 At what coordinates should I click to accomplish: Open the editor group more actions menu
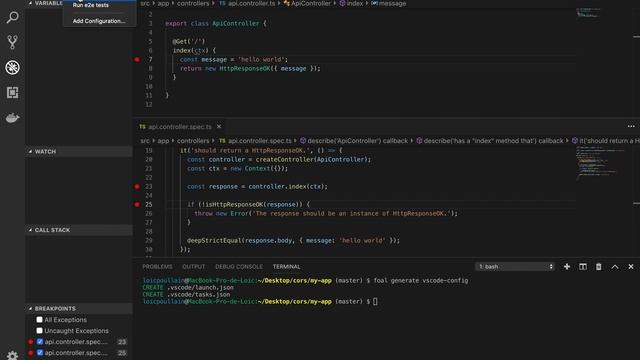coord(631,127)
